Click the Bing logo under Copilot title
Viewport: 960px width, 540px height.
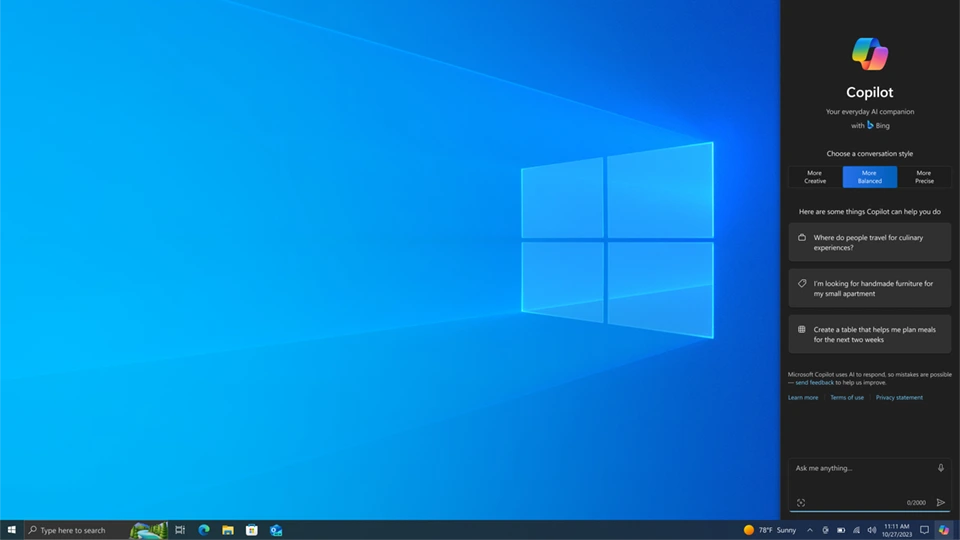(x=870, y=125)
